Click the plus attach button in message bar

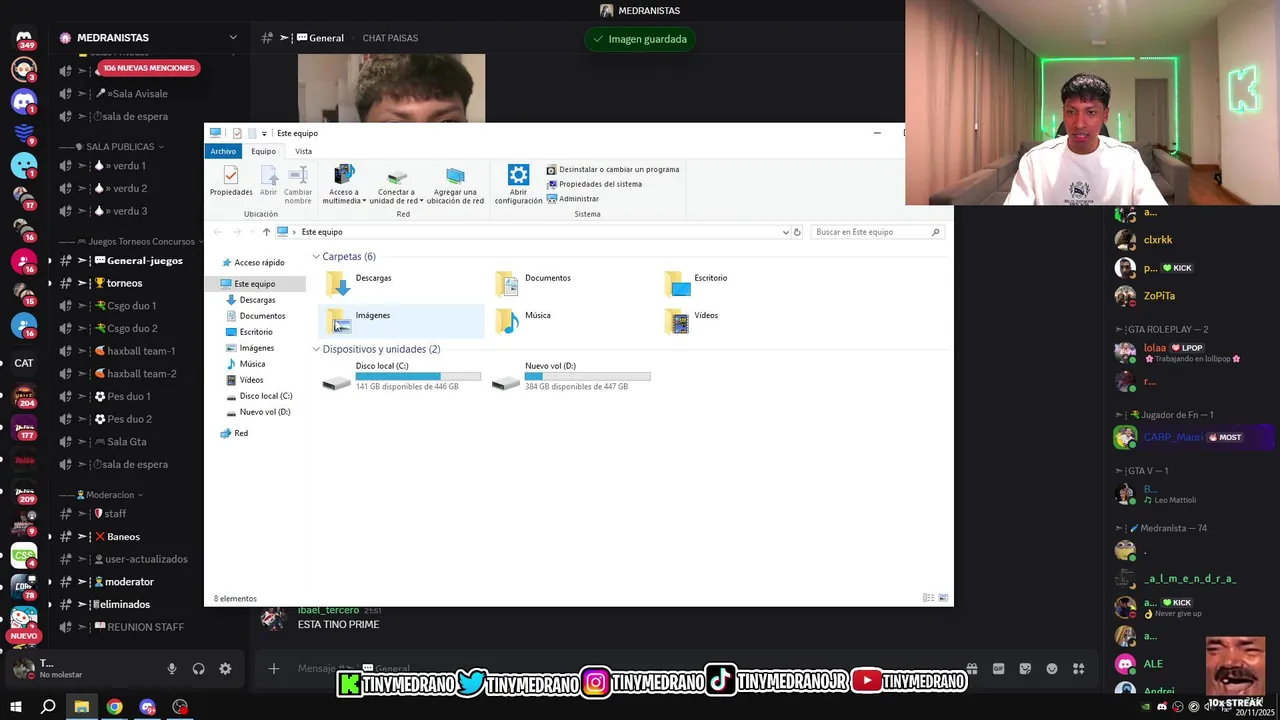[x=274, y=669]
